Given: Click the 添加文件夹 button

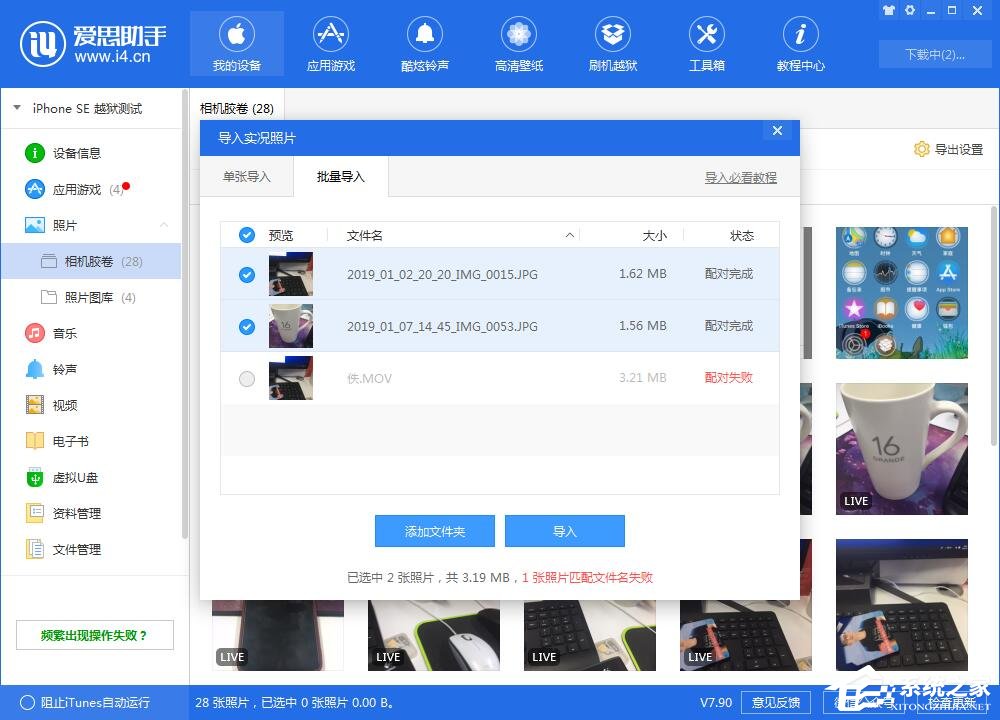Looking at the screenshot, I should tap(435, 531).
